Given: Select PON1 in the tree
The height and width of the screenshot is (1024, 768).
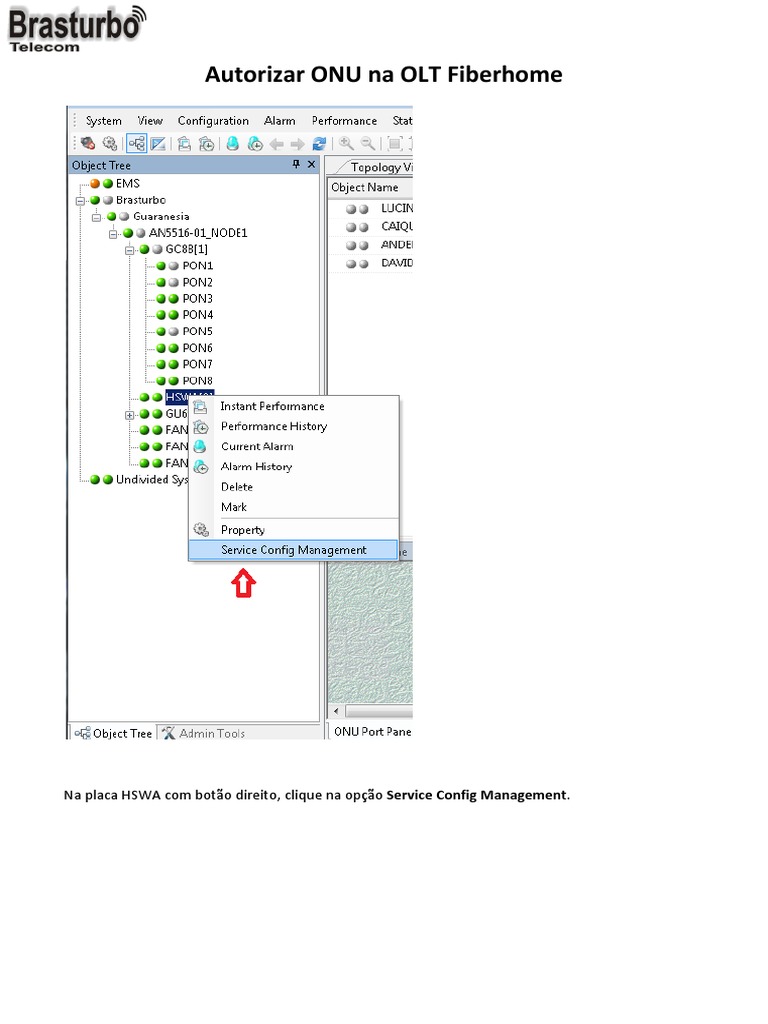Looking at the screenshot, I should pos(197,266).
